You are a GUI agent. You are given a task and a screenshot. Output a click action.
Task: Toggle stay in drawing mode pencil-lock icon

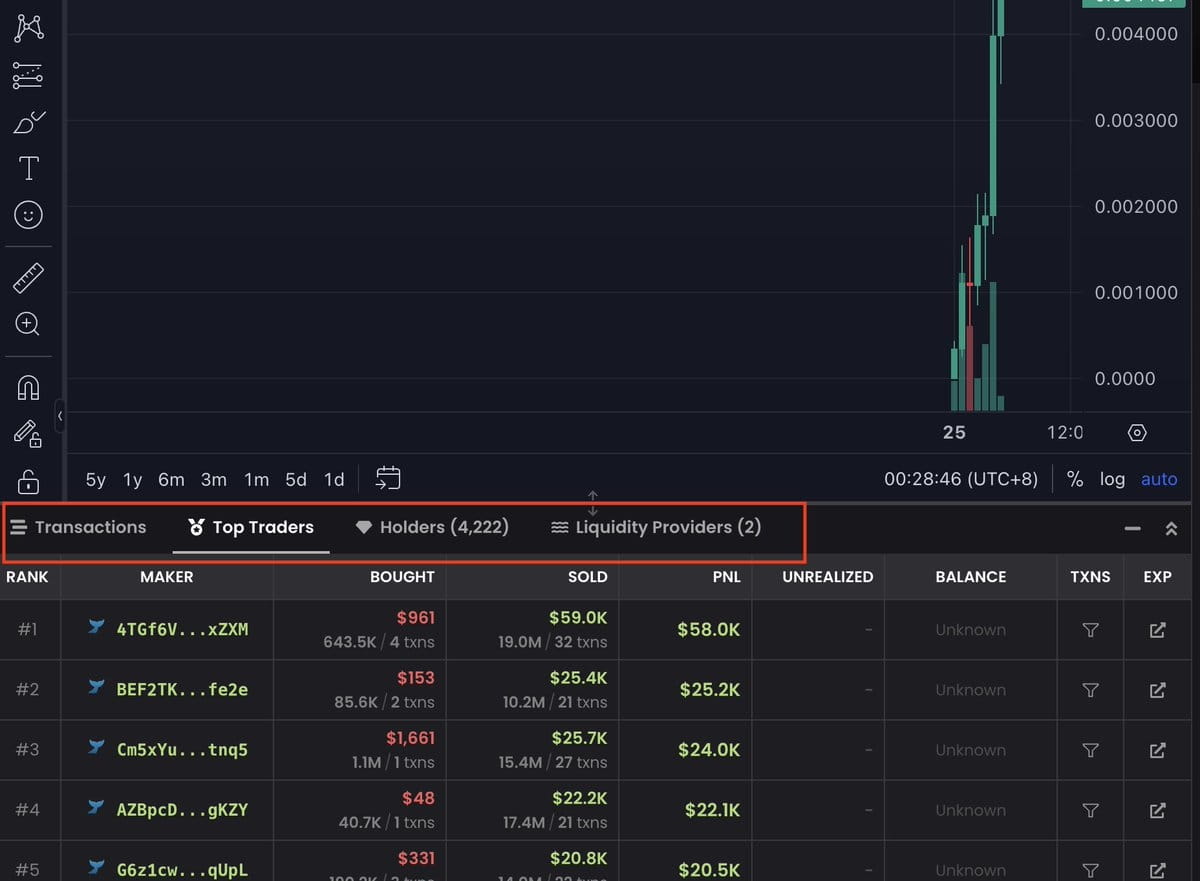[x=28, y=434]
